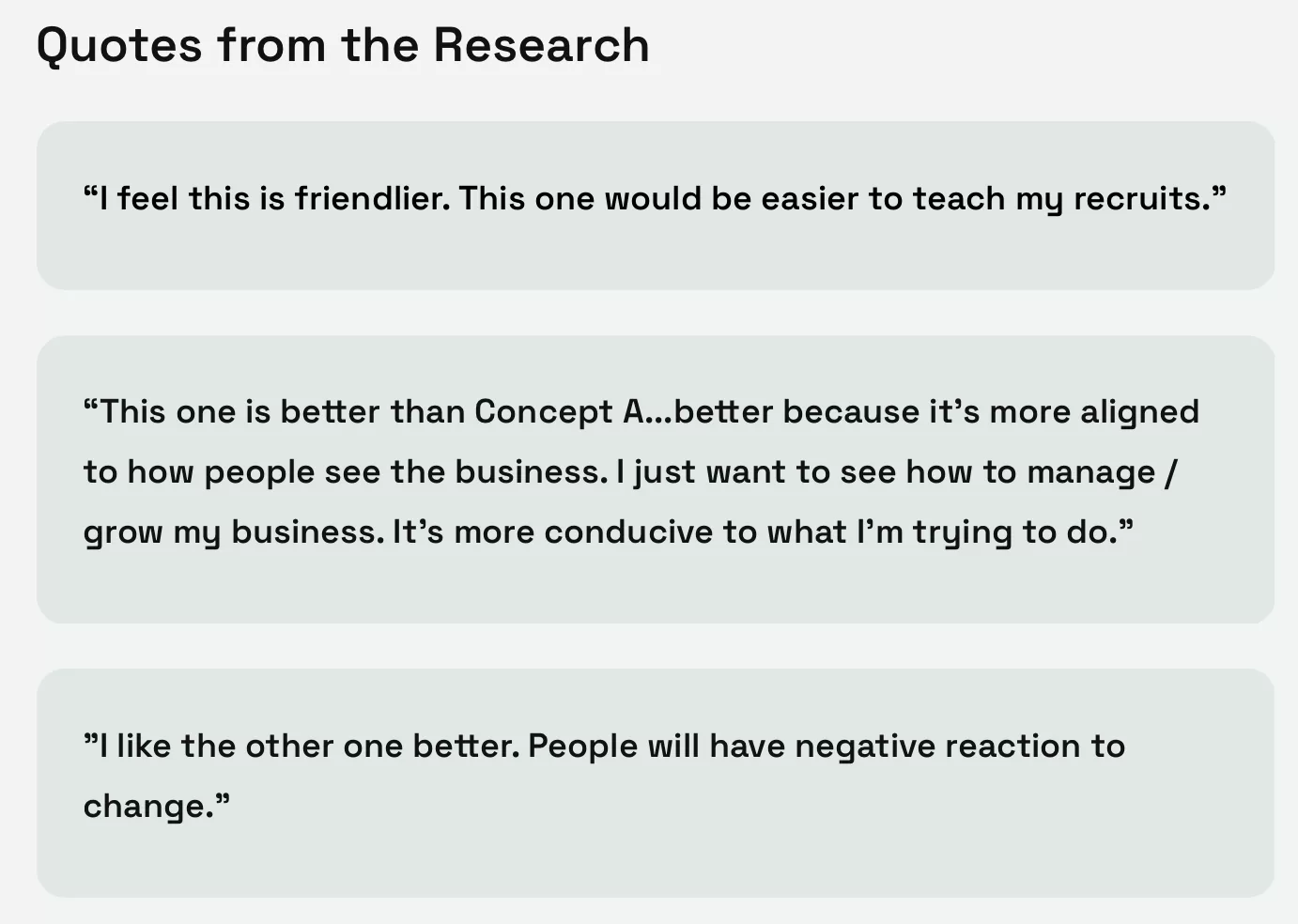Screen dimensions: 1298x924
Task: Click the word "Research" in the heading
Action: tap(541, 45)
